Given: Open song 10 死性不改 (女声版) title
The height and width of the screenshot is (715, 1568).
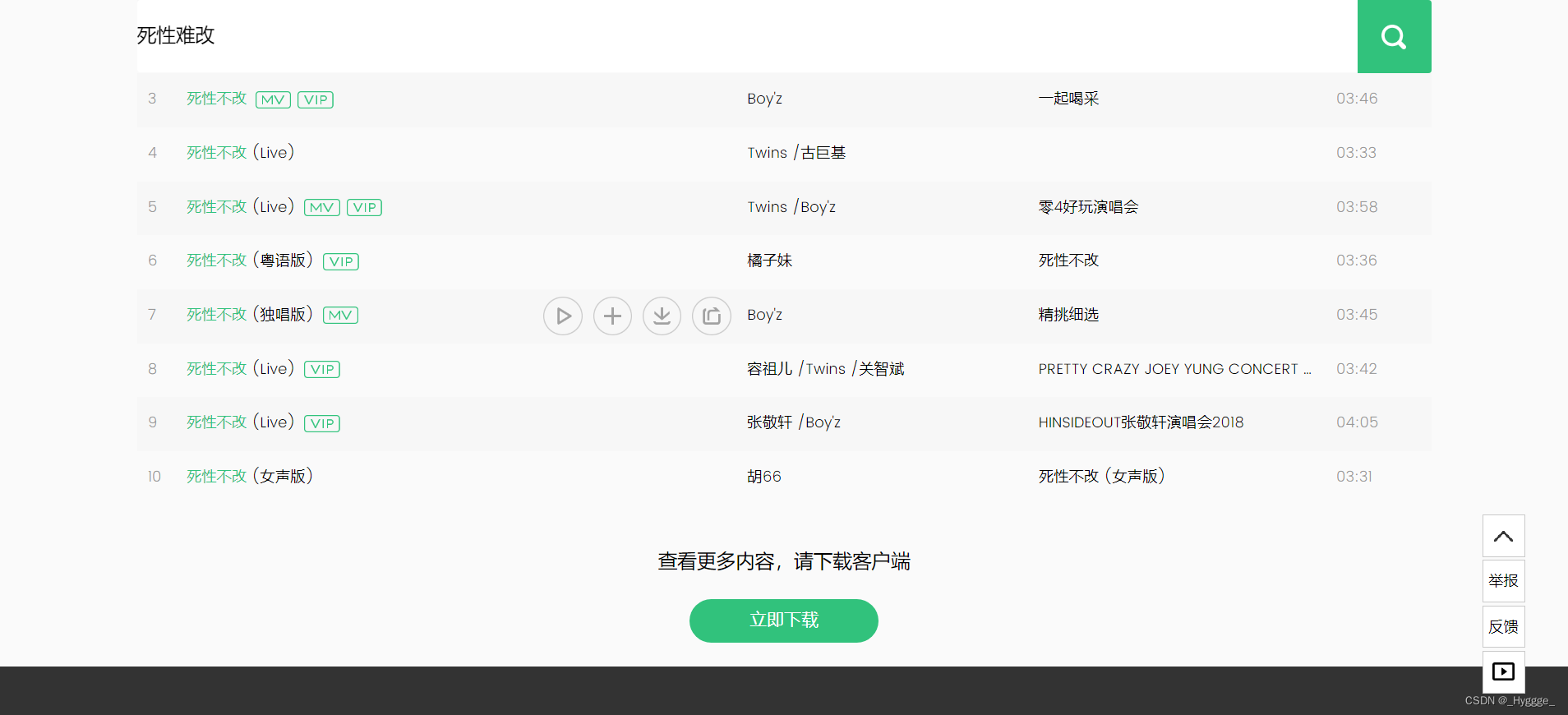Looking at the screenshot, I should click(x=250, y=477).
